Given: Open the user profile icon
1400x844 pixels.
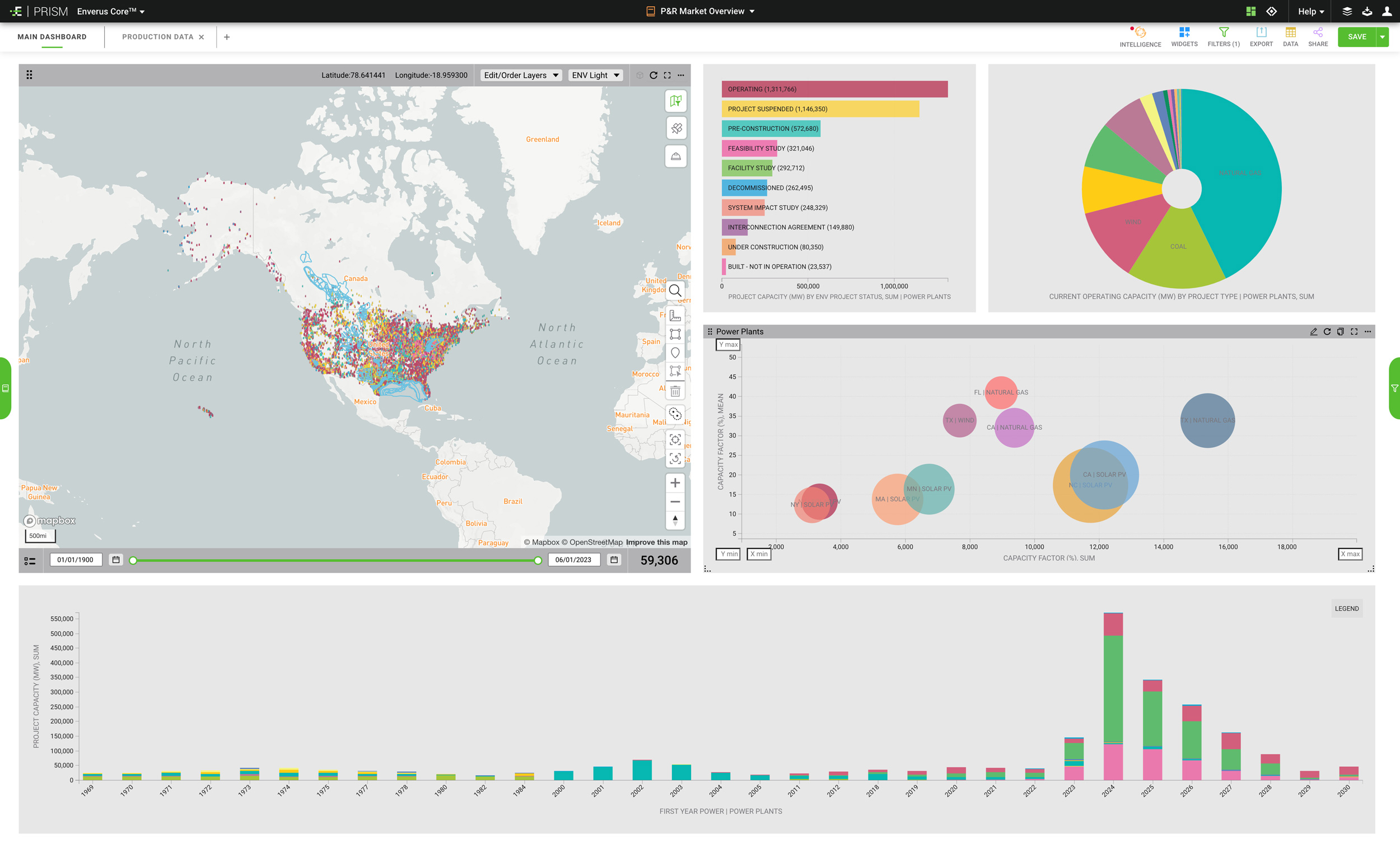Looking at the screenshot, I should click(x=1387, y=11).
